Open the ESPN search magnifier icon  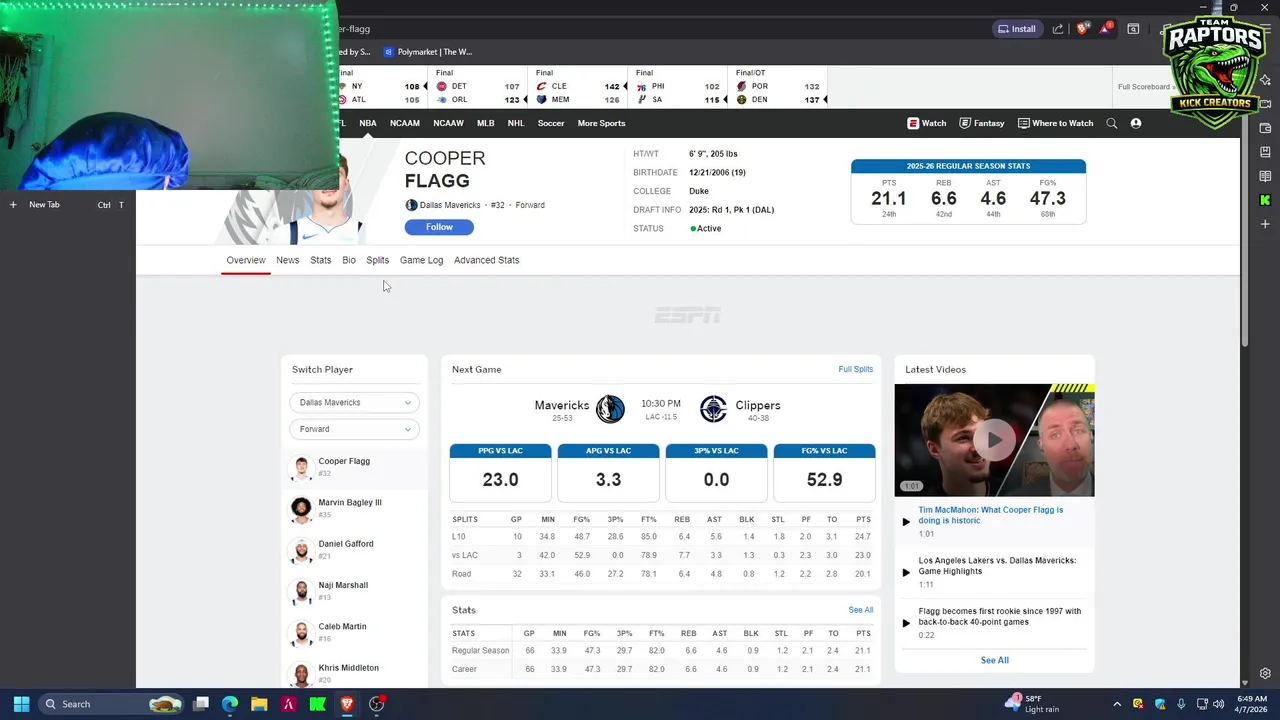(1111, 123)
